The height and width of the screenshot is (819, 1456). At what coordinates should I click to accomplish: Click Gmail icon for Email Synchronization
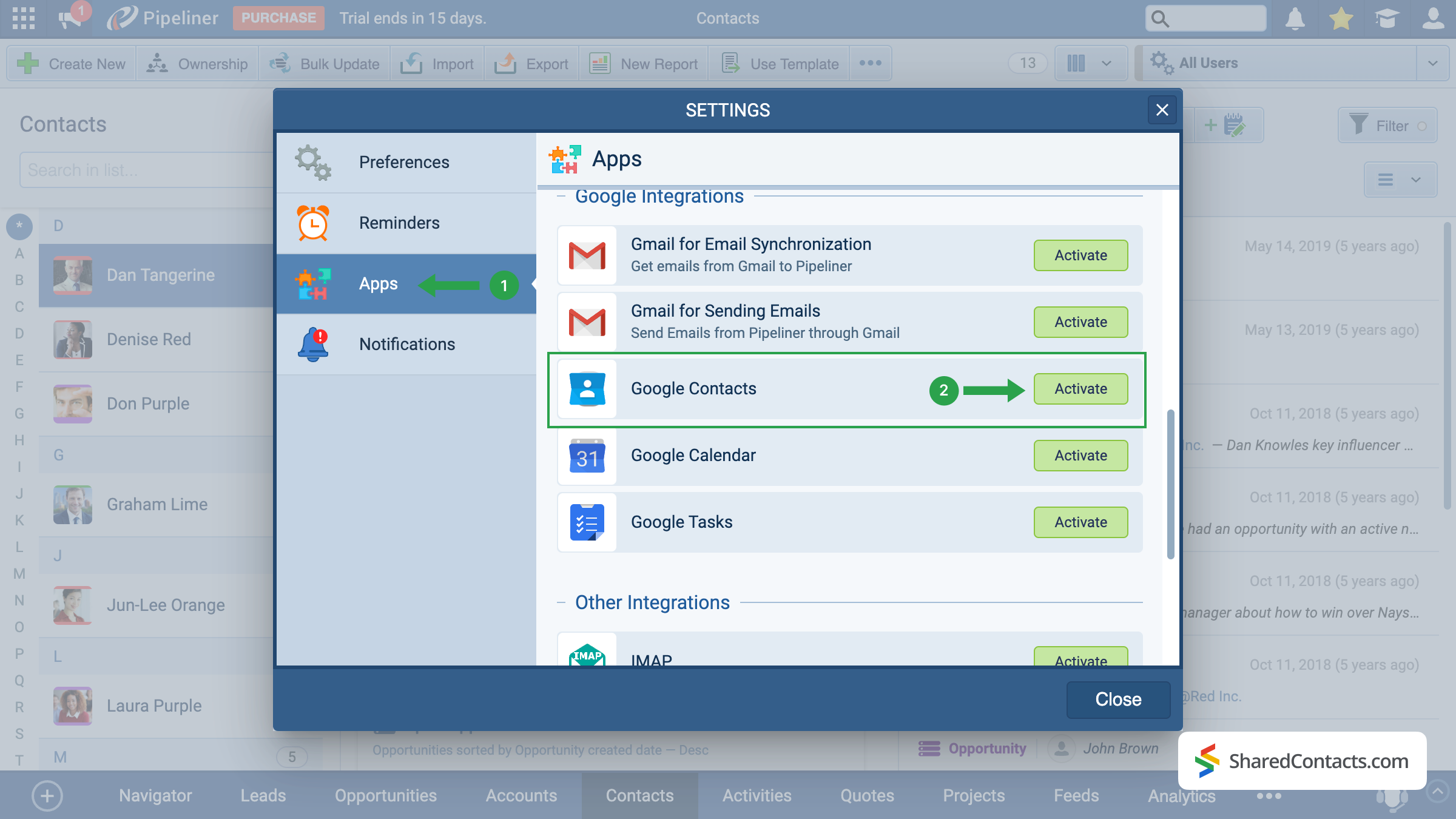pos(587,255)
